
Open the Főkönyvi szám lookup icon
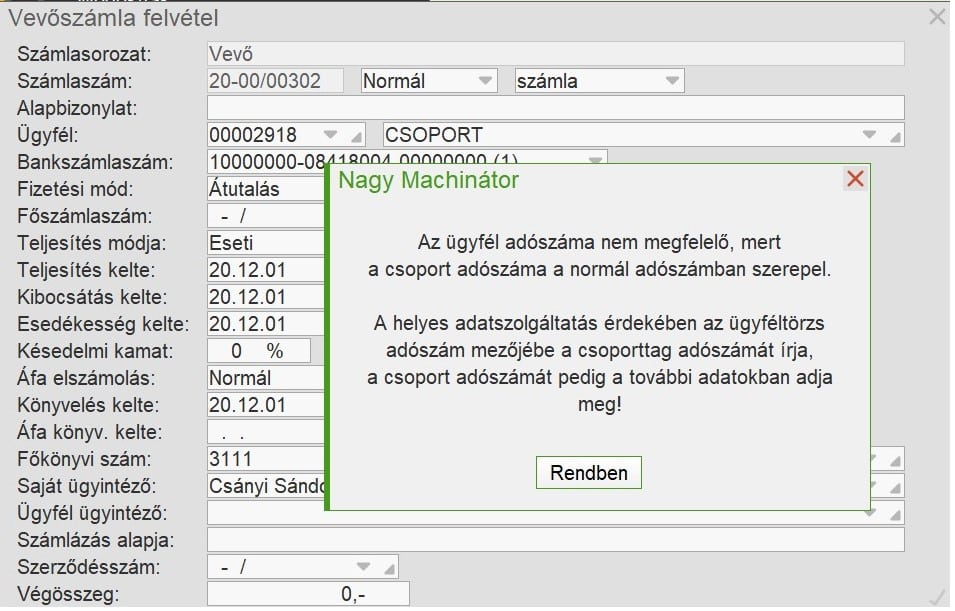point(893,458)
